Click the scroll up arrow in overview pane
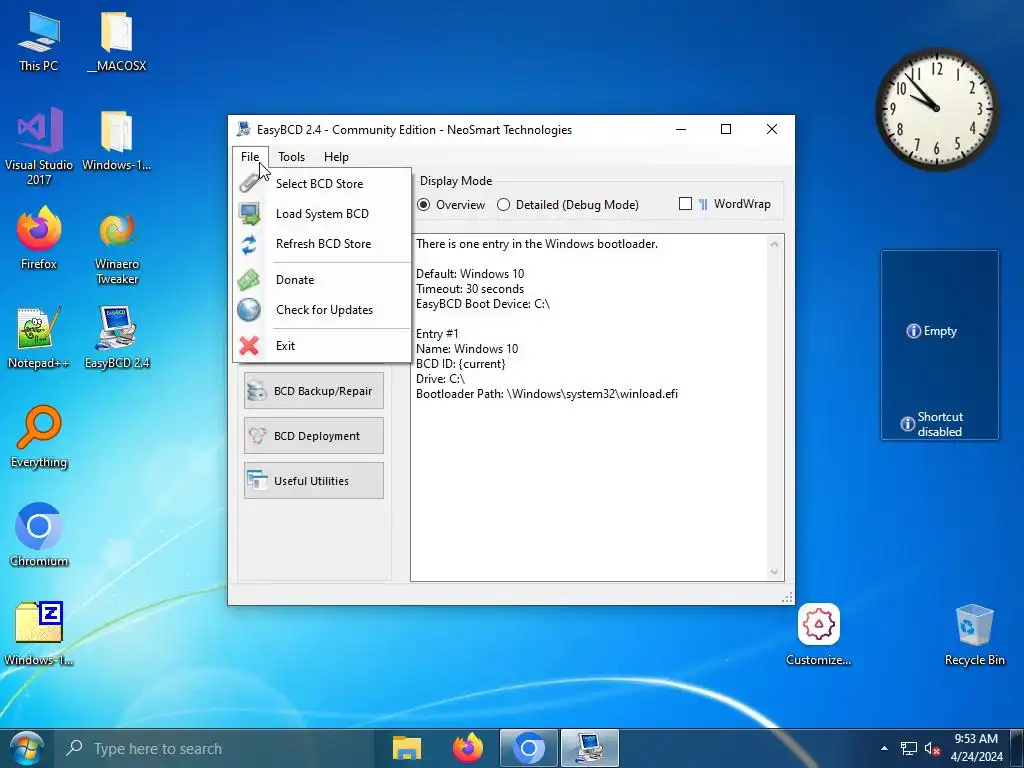The width and height of the screenshot is (1024, 768). pyautogui.click(x=775, y=244)
